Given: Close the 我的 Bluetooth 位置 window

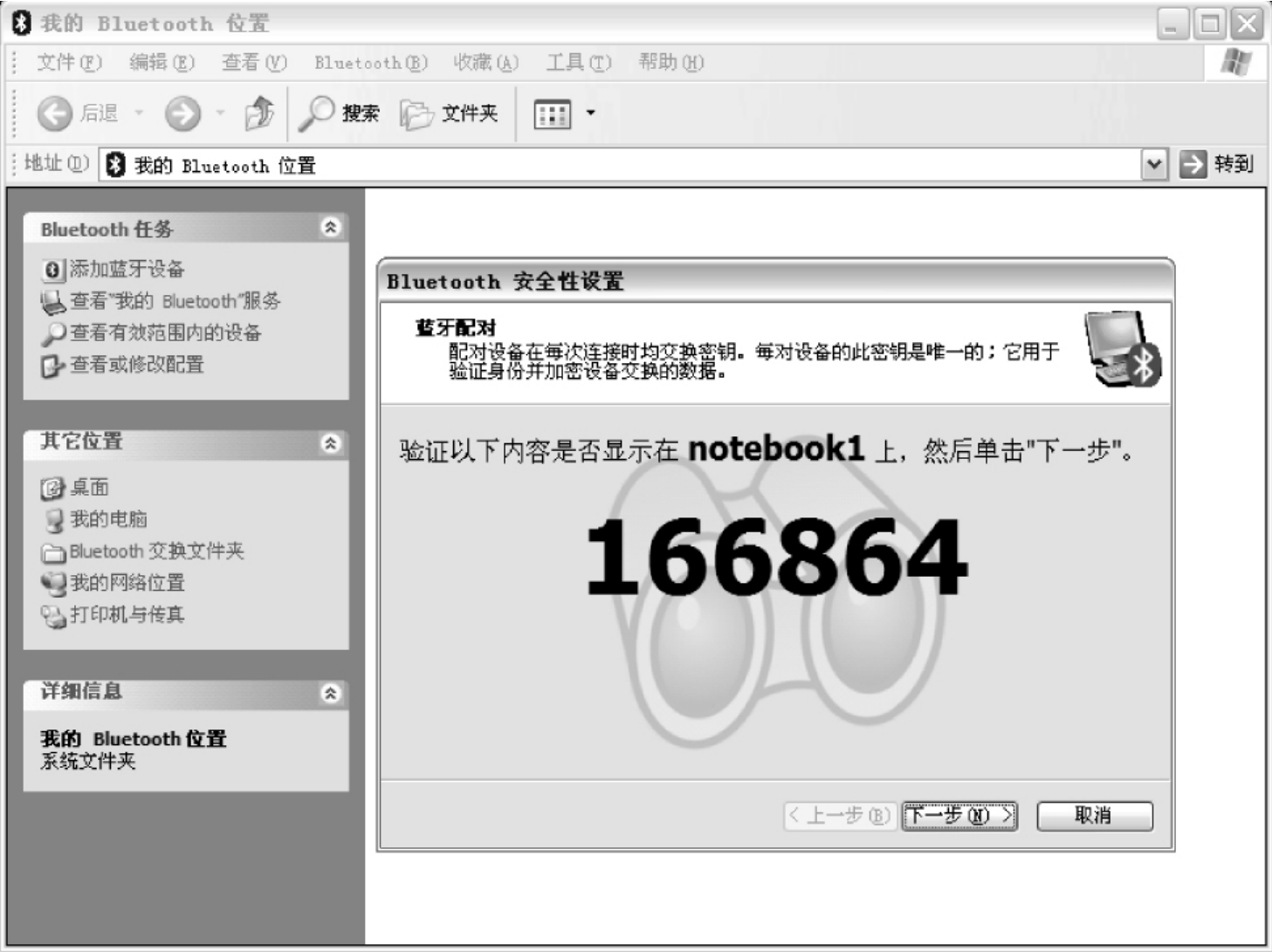Looking at the screenshot, I should pos(1248,24).
